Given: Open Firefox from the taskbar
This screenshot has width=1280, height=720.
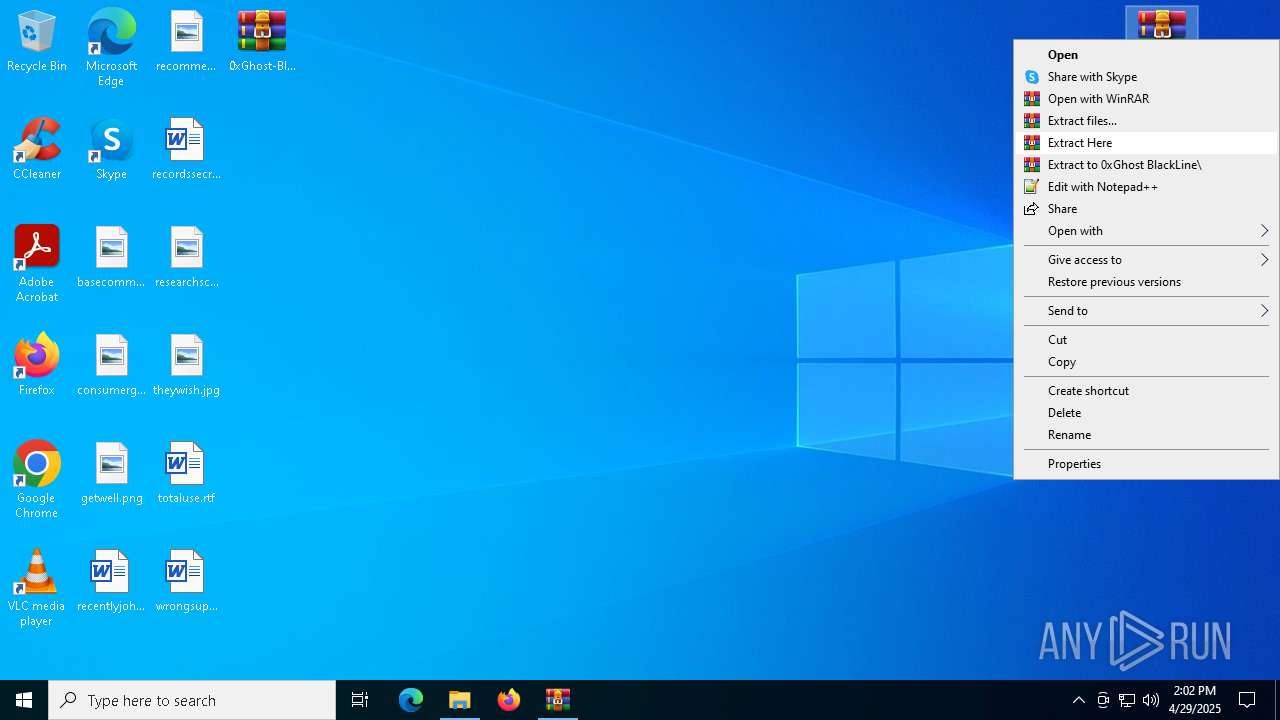Looking at the screenshot, I should pos(509,700).
